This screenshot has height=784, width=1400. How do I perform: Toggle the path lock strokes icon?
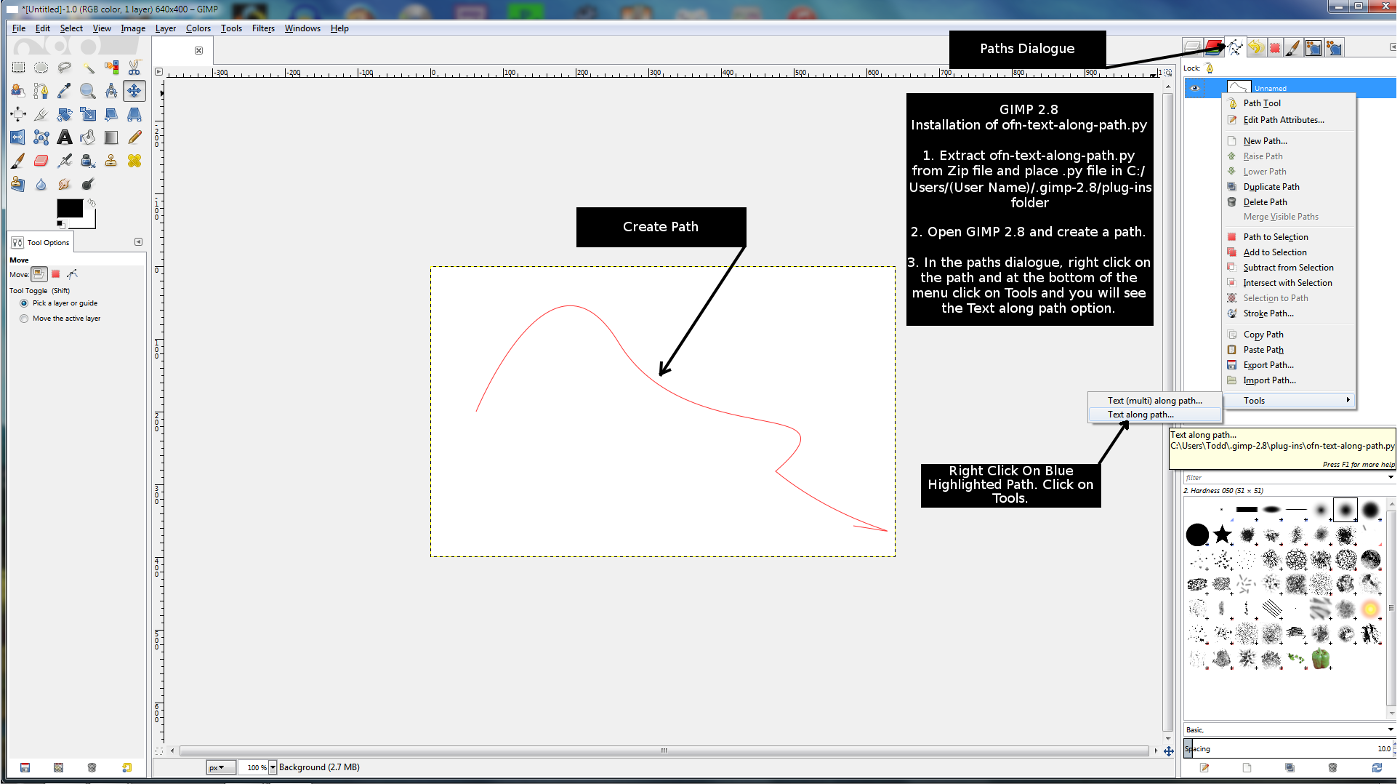1208,68
